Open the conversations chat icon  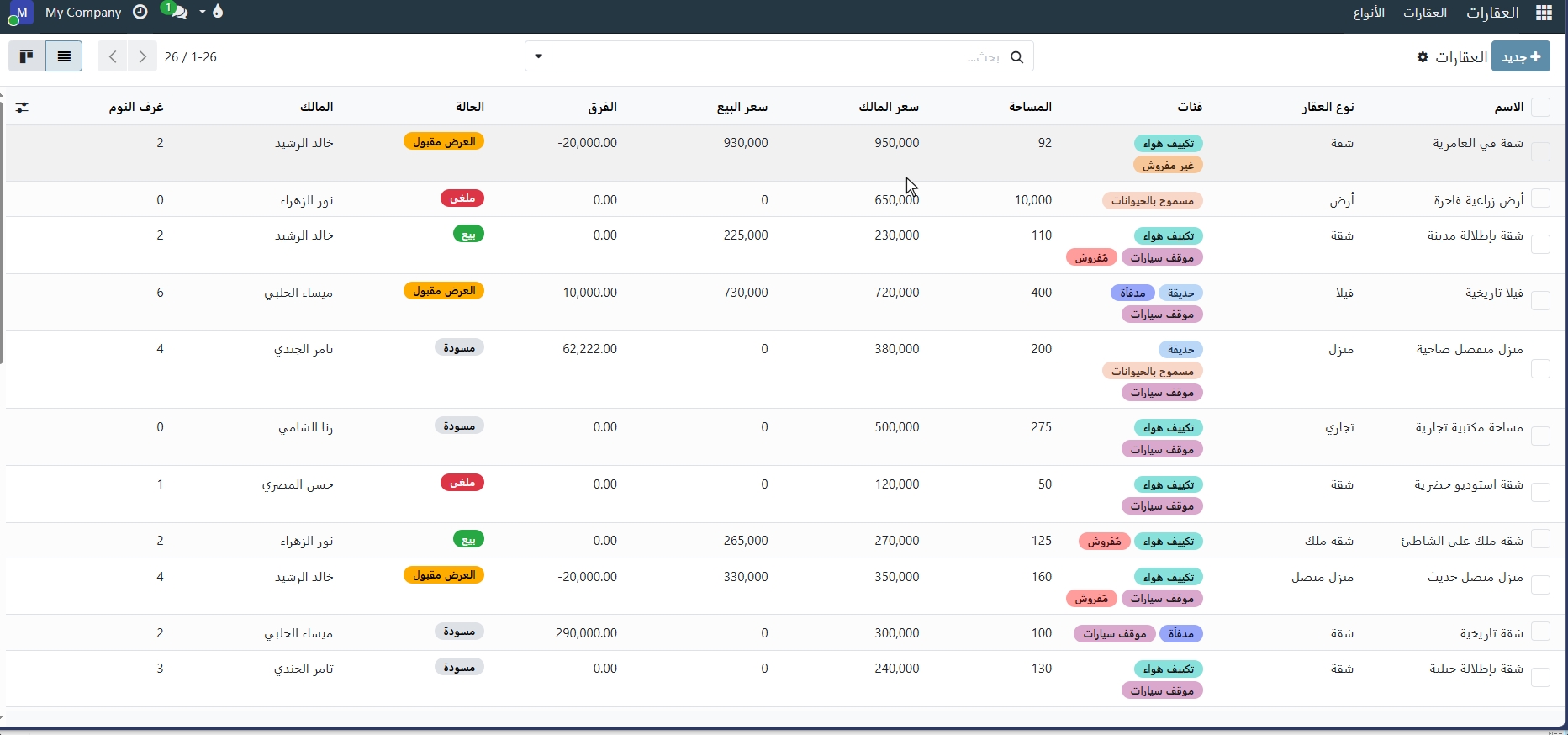coord(177,12)
